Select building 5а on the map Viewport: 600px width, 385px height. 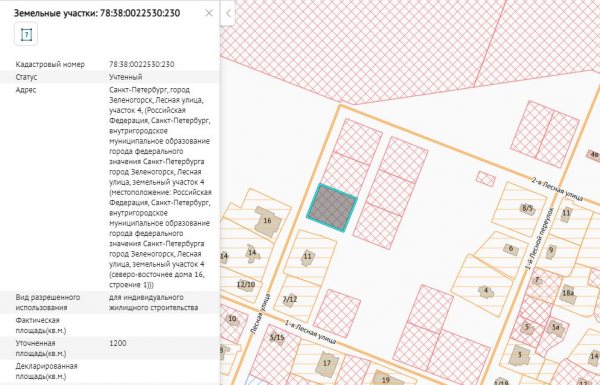click(556, 328)
